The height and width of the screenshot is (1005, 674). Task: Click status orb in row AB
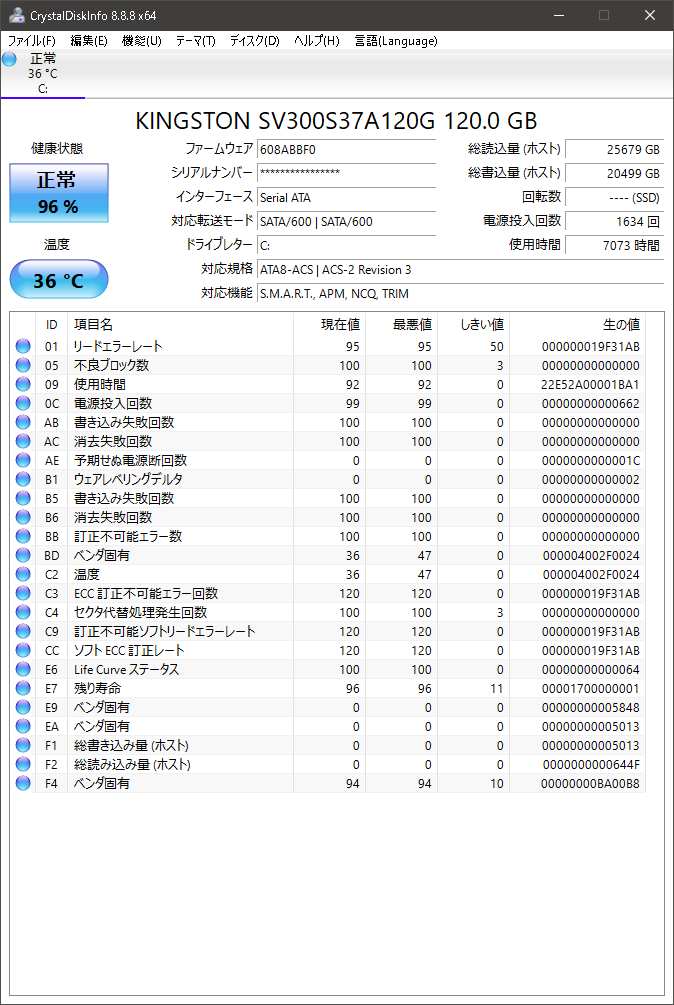tap(23, 422)
